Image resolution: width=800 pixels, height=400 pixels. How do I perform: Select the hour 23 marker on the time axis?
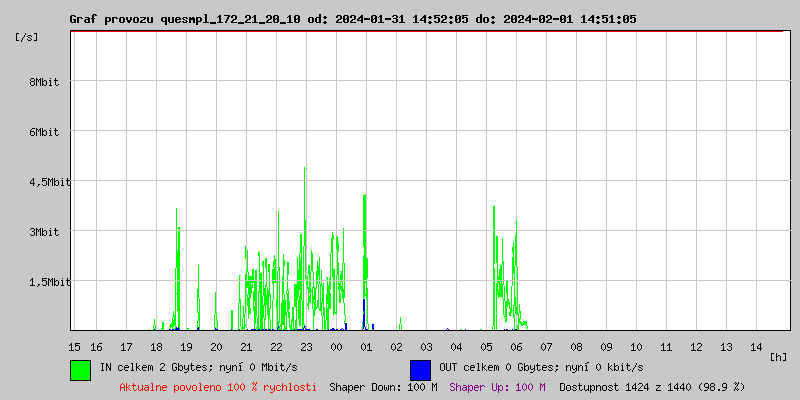click(x=306, y=346)
